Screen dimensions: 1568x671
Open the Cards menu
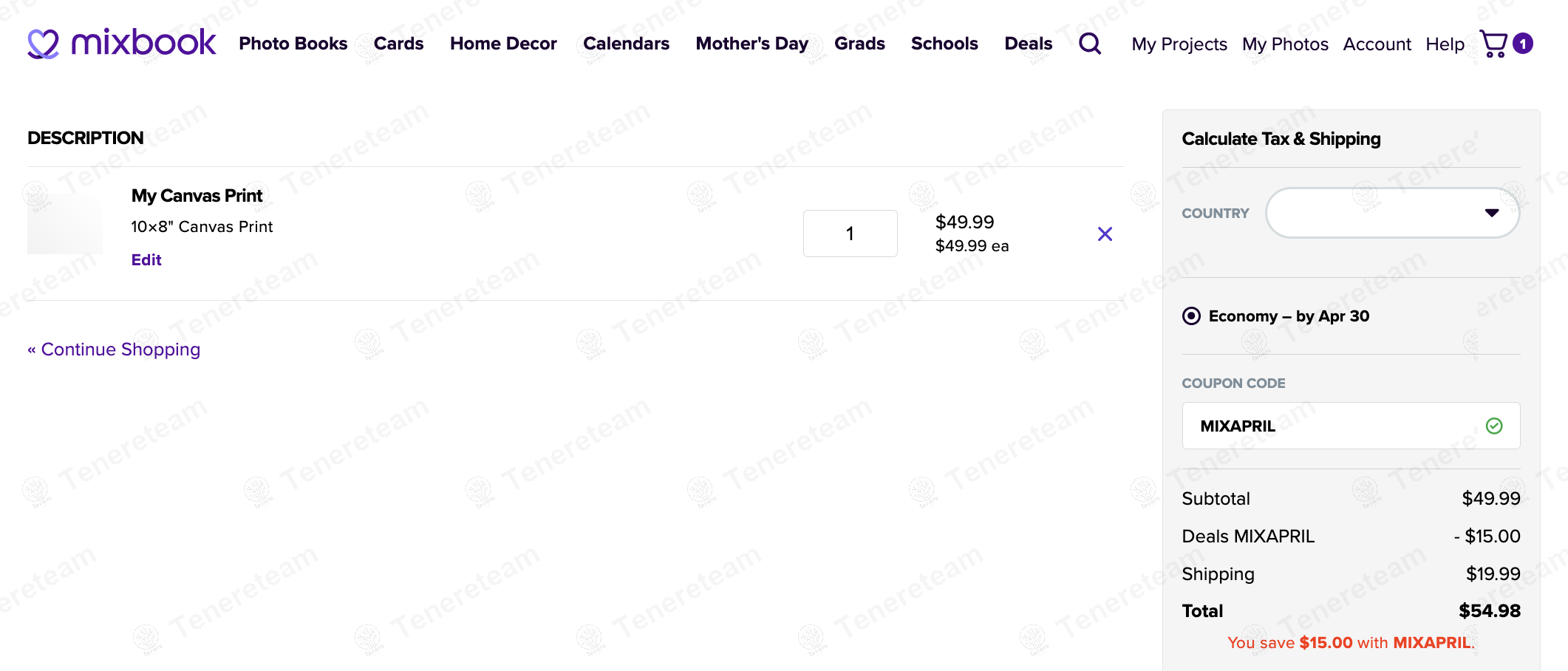(398, 44)
